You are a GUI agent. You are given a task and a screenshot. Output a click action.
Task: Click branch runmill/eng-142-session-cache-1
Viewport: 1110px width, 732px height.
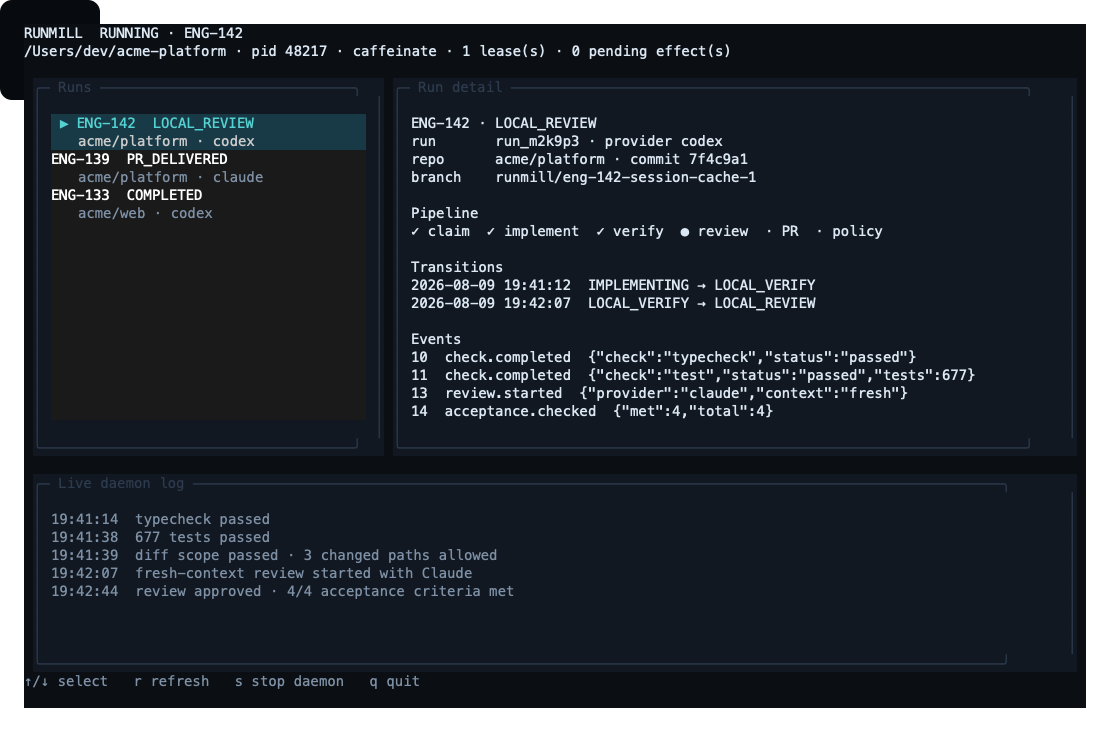(x=625, y=177)
